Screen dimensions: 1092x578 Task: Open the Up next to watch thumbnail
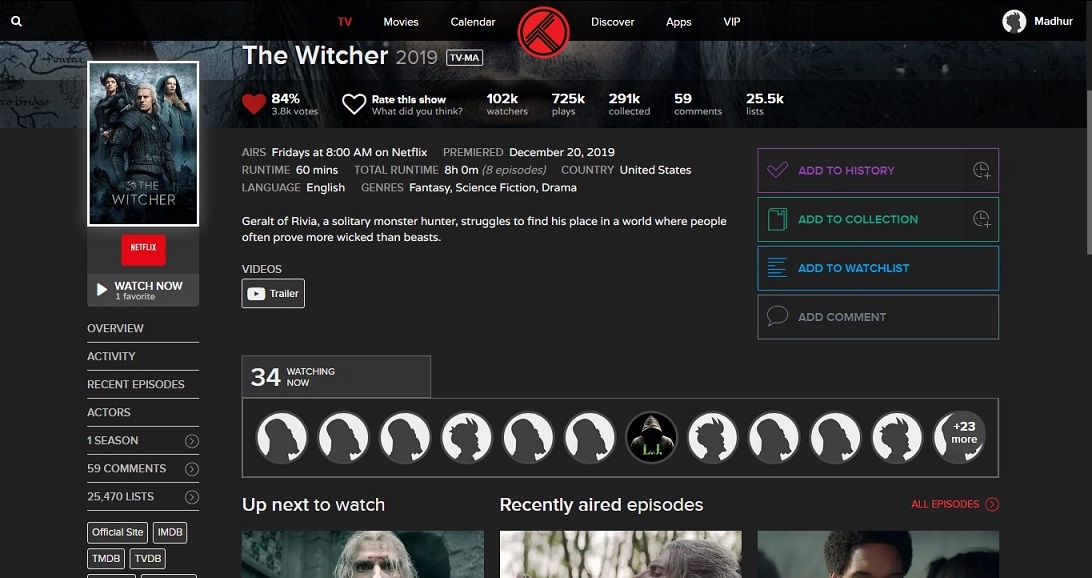363,554
